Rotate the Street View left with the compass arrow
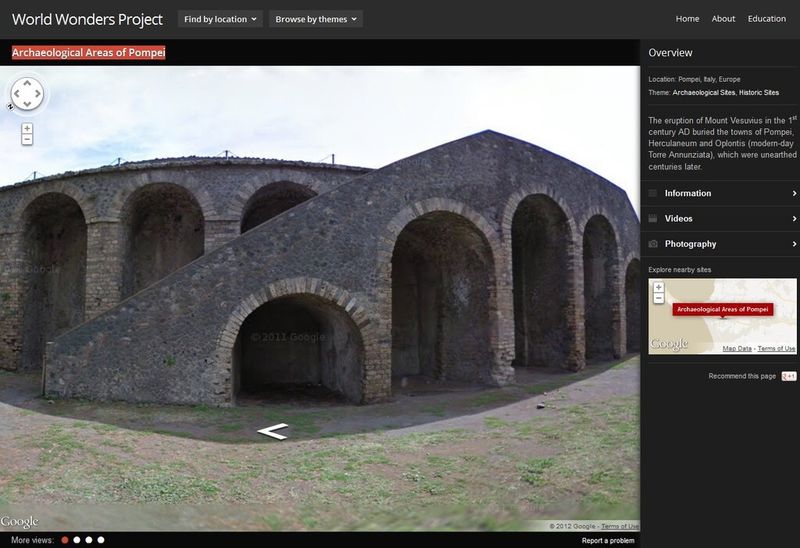Viewport: 800px width, 548px height. click(x=16, y=94)
